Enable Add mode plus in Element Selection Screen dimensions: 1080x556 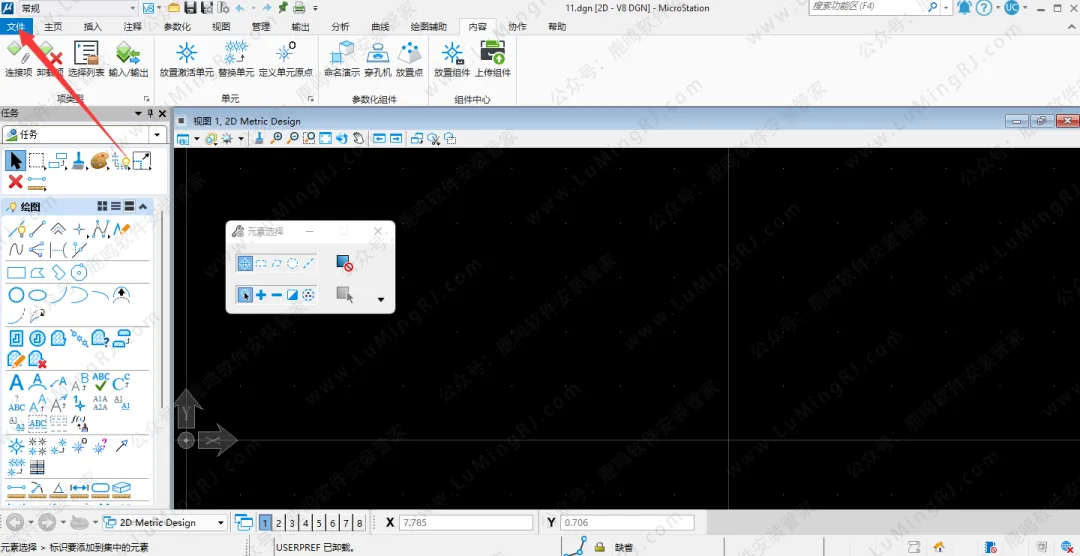click(x=261, y=295)
